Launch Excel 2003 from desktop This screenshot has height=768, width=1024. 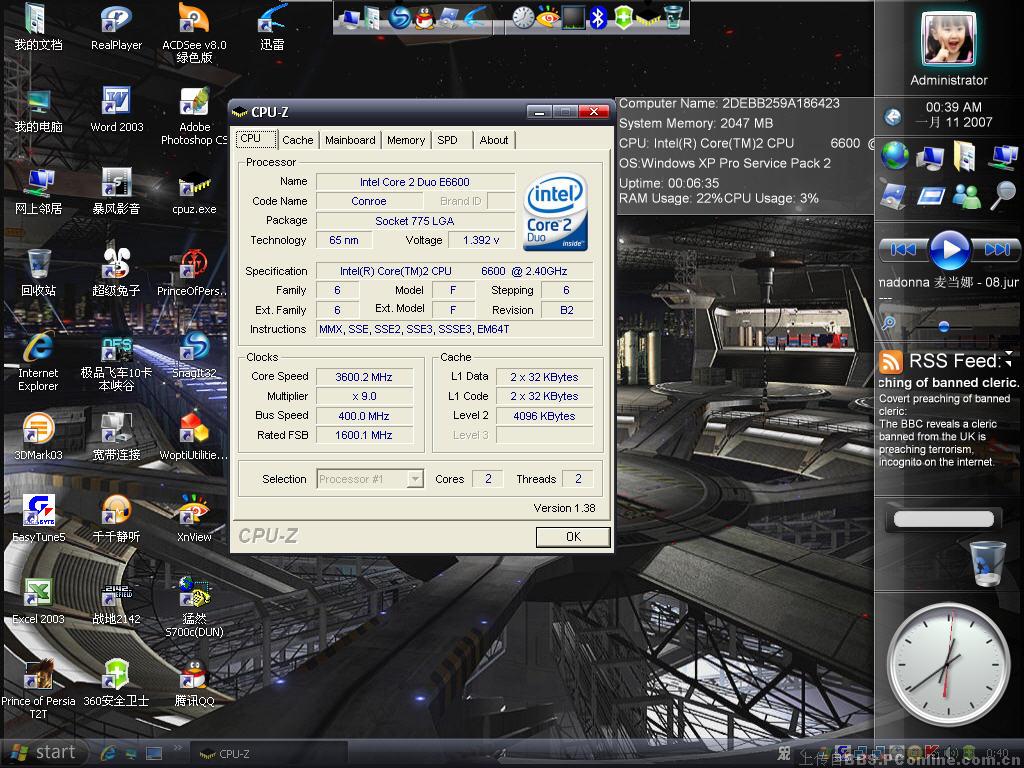(x=38, y=601)
